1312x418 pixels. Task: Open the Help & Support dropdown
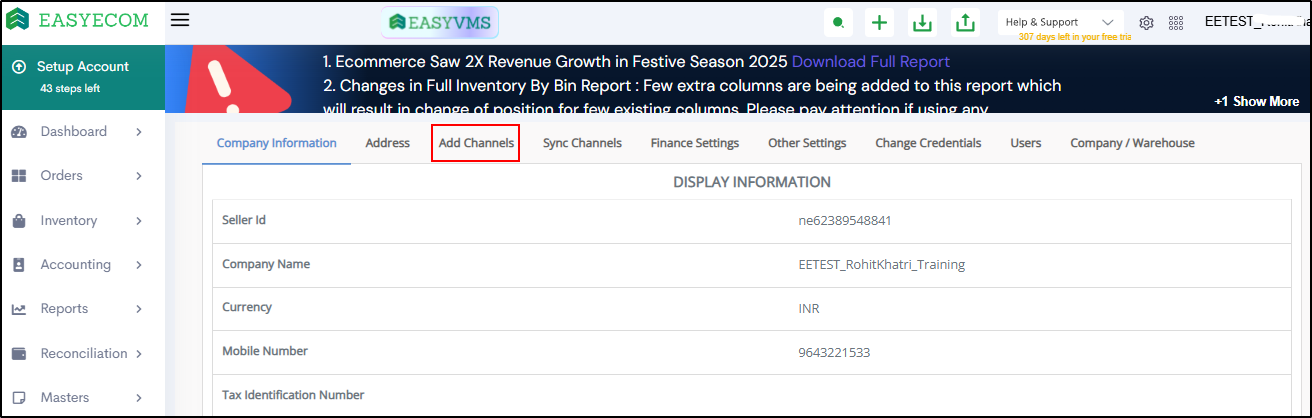point(1060,22)
